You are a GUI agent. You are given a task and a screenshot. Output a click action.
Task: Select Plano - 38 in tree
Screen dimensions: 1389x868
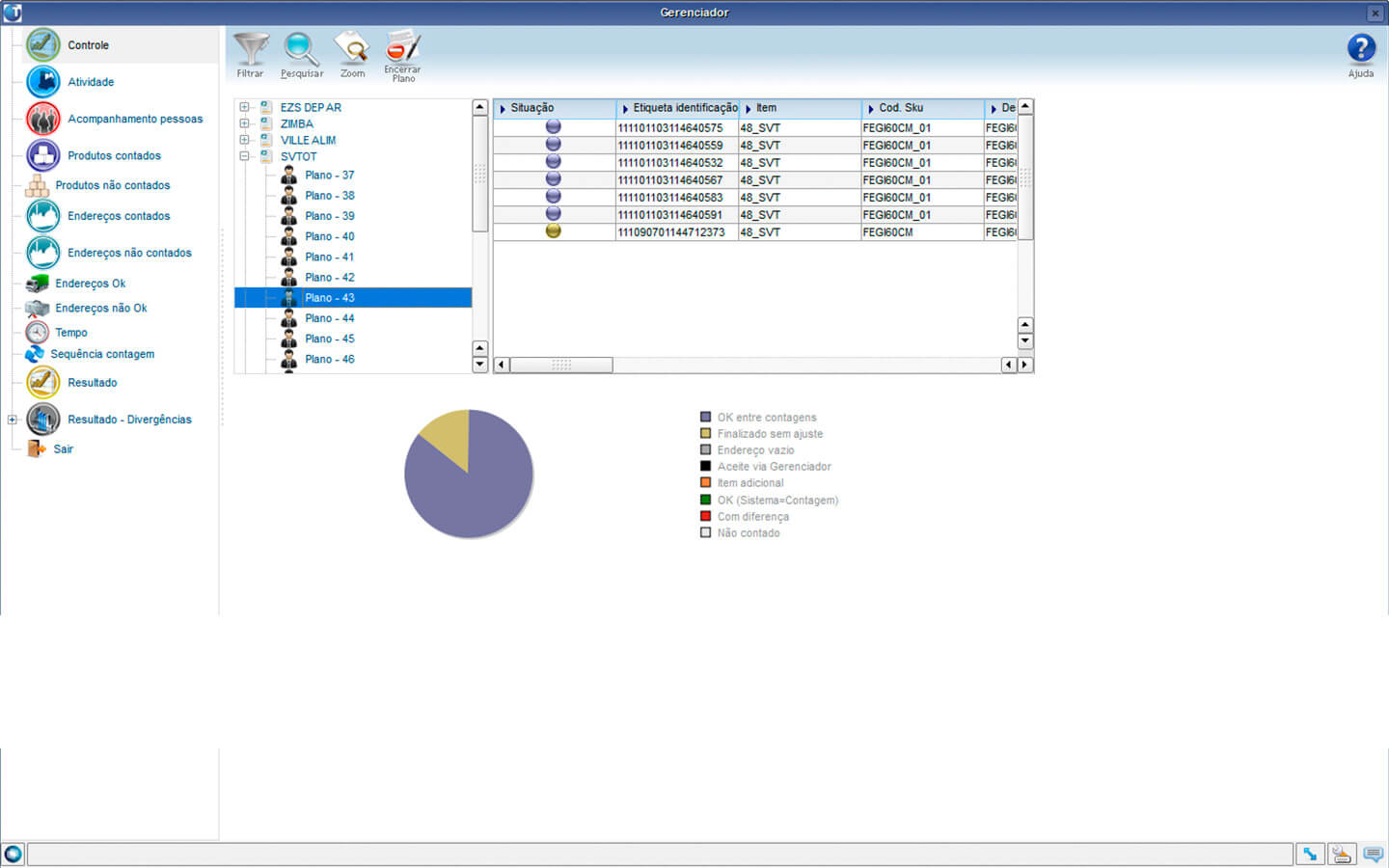[x=329, y=196]
